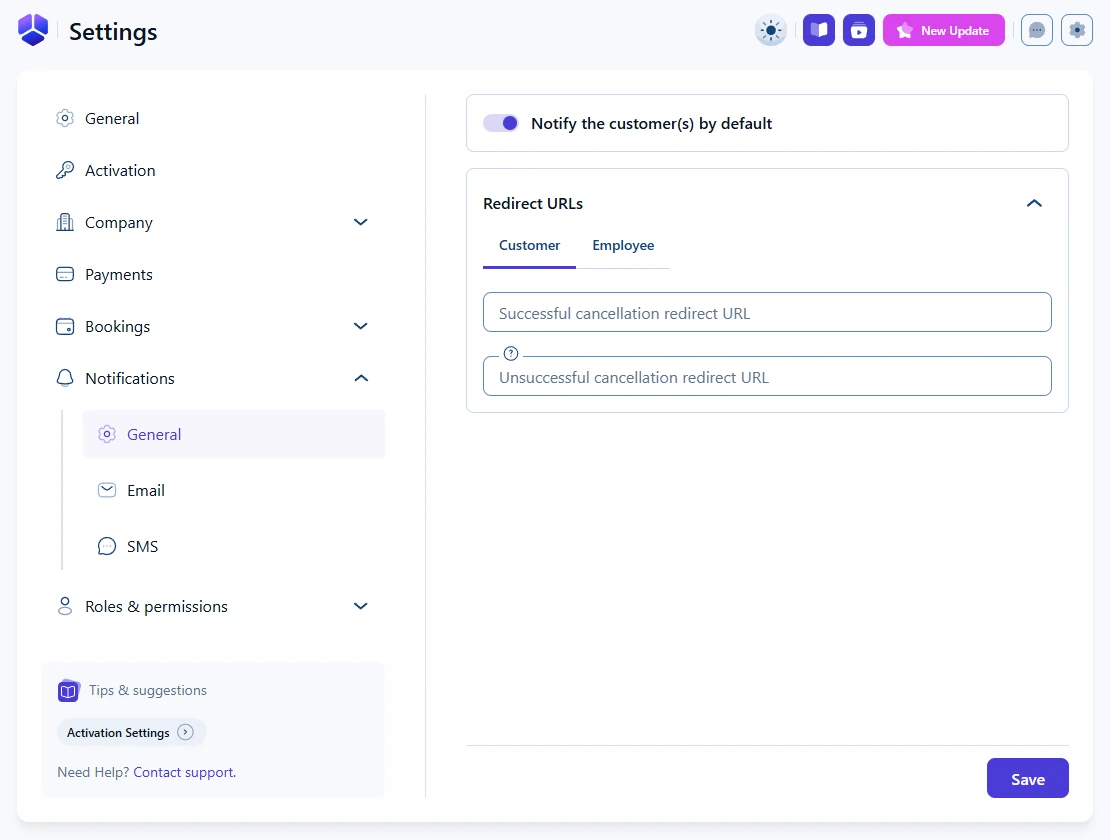Screen dimensions: 1110x840
Task: Expand Roles & permissions section
Action: click(x=361, y=606)
